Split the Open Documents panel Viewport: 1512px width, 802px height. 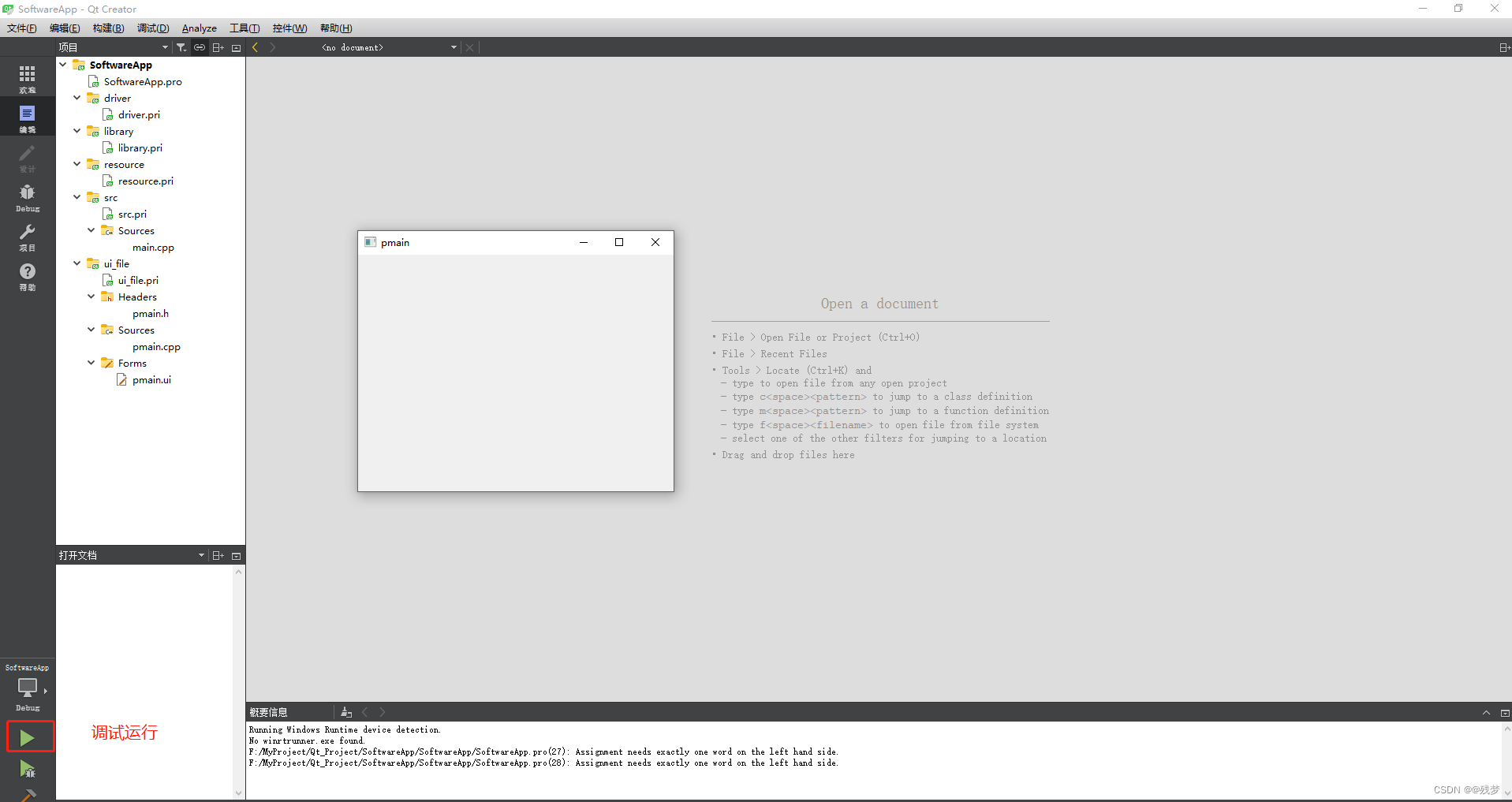(x=218, y=555)
